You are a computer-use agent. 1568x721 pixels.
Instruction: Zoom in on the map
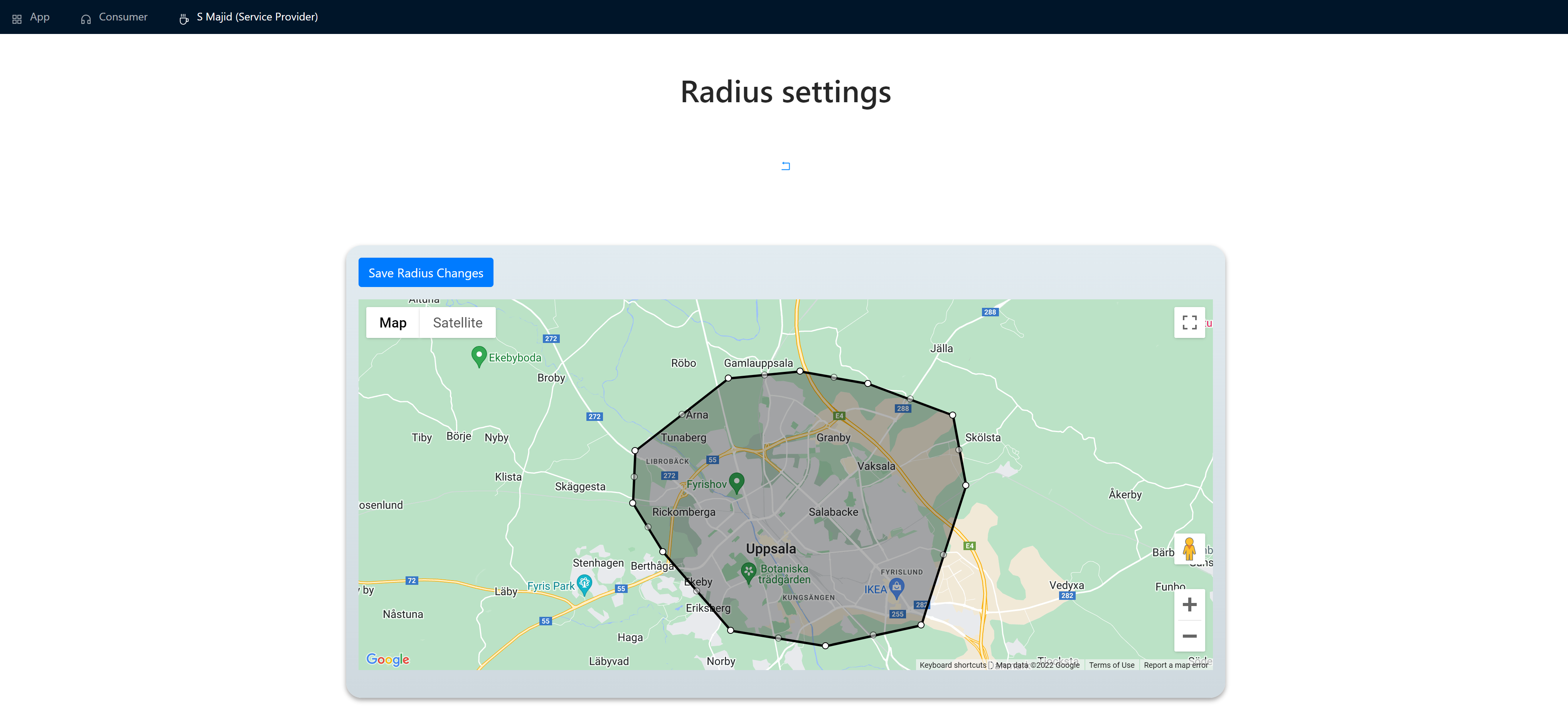(1189, 604)
